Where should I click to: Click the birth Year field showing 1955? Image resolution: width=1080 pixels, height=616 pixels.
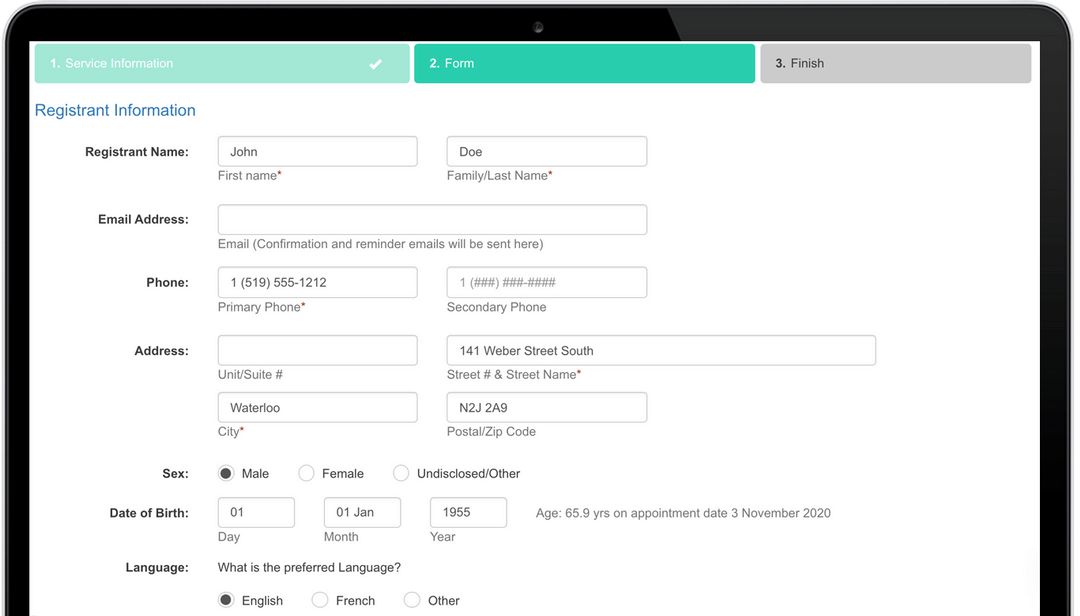coord(468,512)
